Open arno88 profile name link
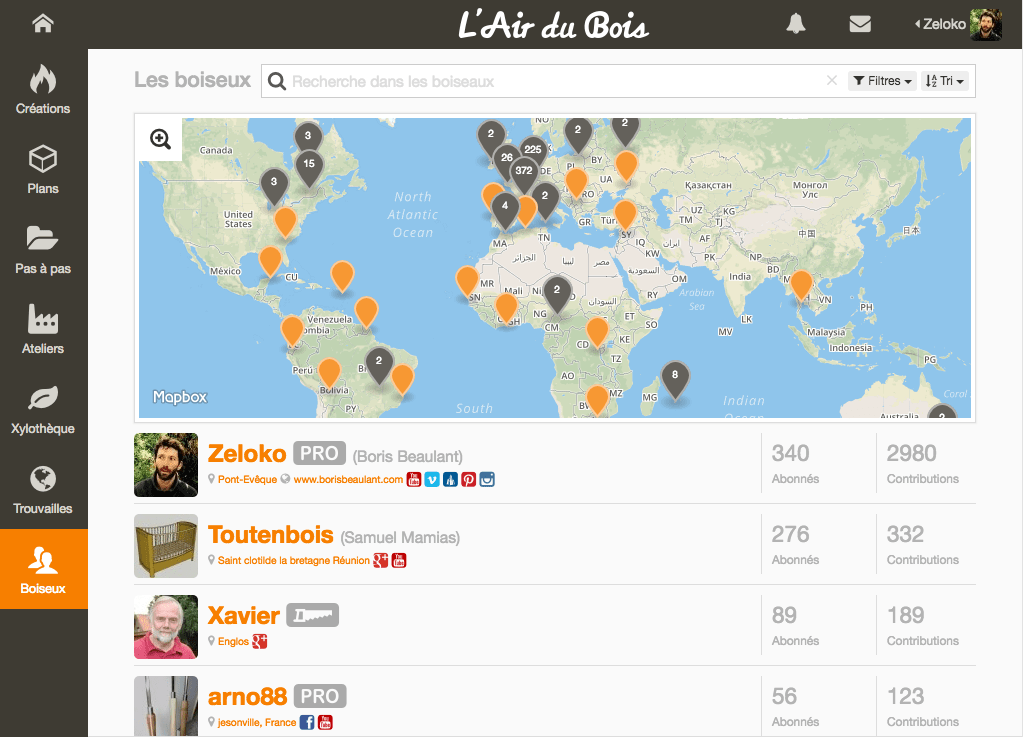 click(247, 697)
